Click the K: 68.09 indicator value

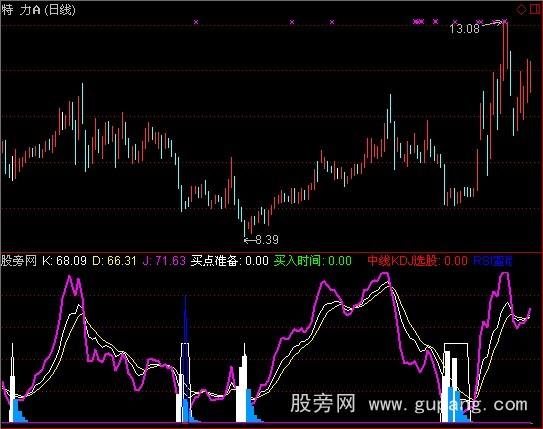pyautogui.click(x=64, y=260)
